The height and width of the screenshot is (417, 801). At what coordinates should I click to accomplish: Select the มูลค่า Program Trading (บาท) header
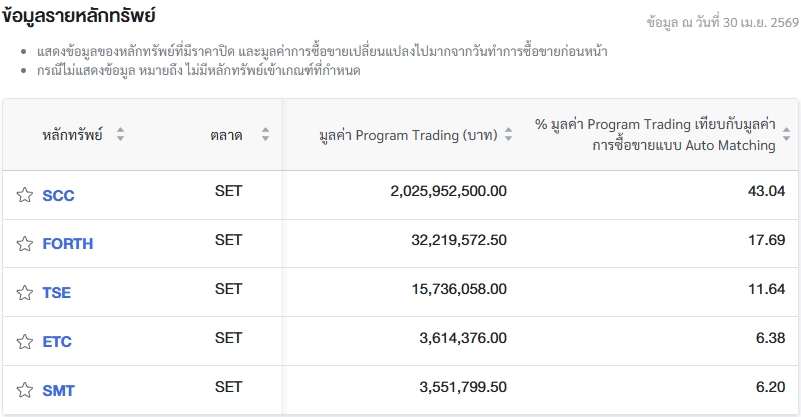point(408,135)
